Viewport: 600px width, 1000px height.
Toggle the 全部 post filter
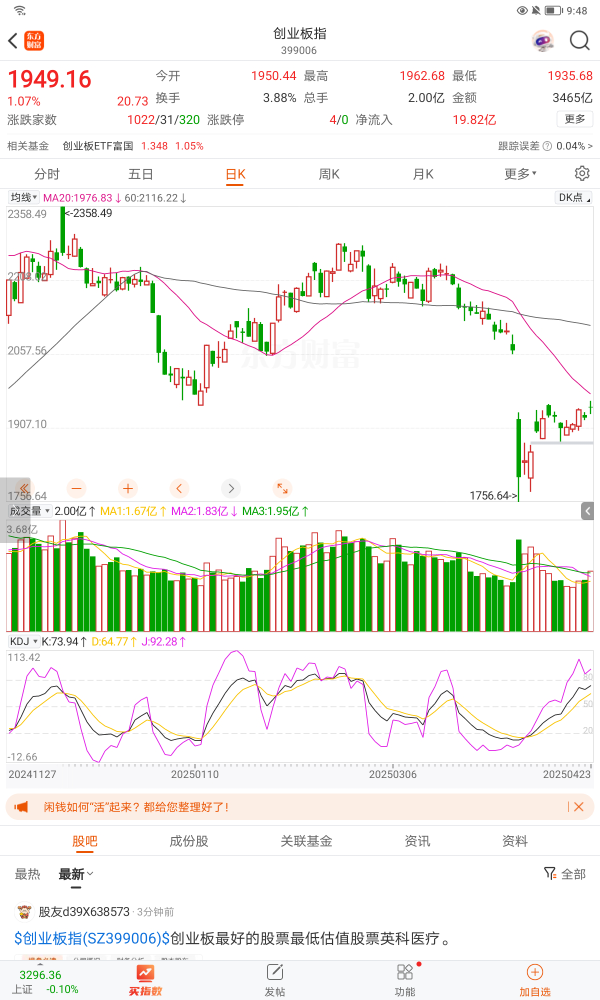click(565, 873)
